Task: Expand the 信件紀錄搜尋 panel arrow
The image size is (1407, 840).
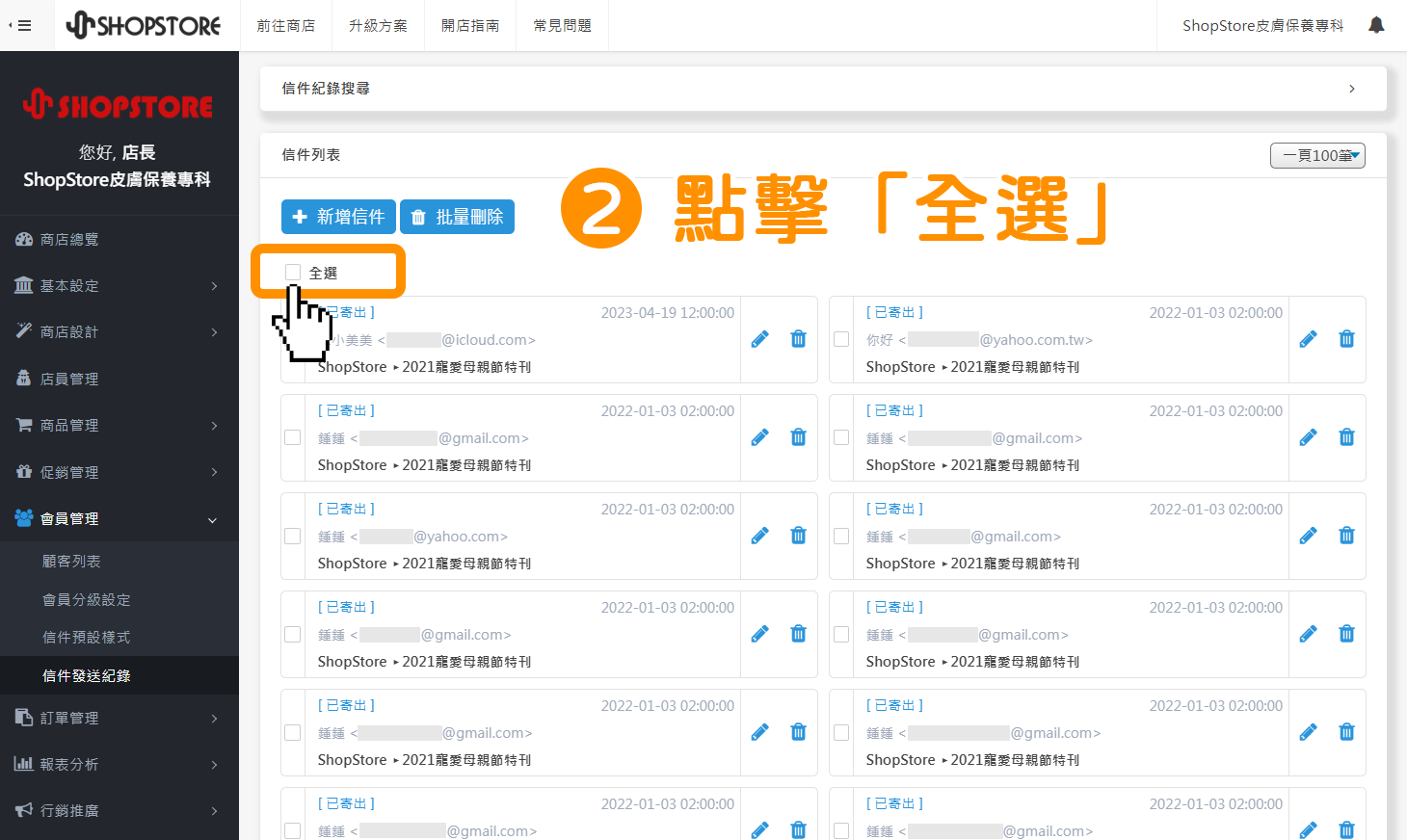Action: click(x=1352, y=89)
